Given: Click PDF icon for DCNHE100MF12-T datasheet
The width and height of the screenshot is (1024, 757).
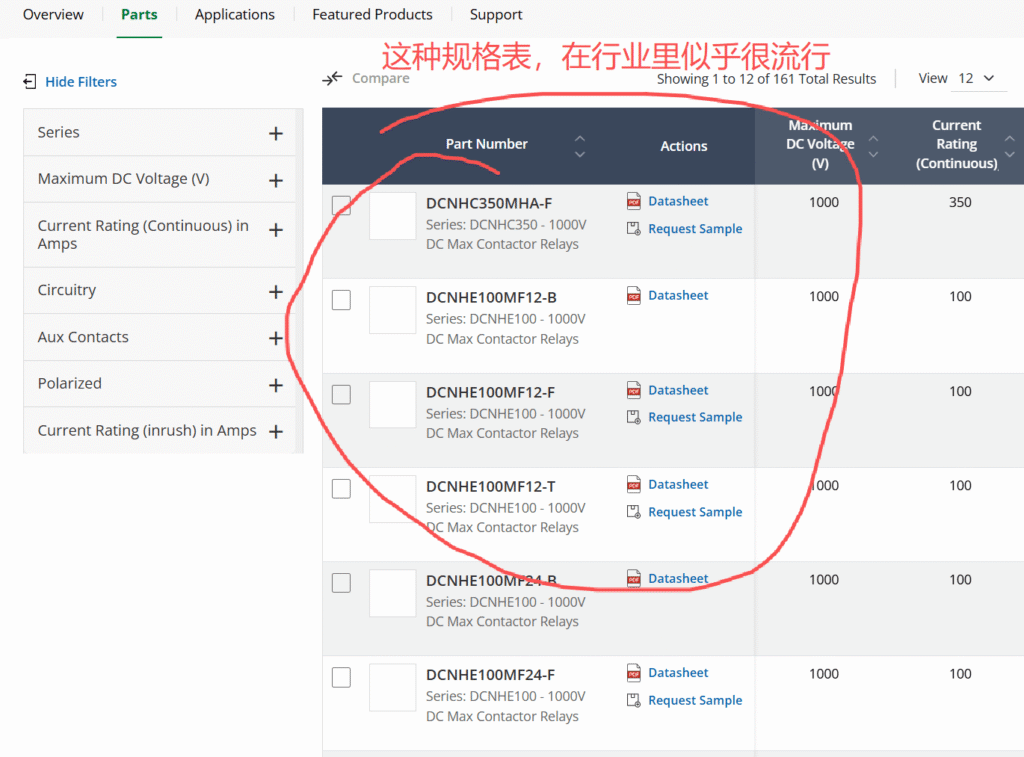Looking at the screenshot, I should pyautogui.click(x=633, y=484).
